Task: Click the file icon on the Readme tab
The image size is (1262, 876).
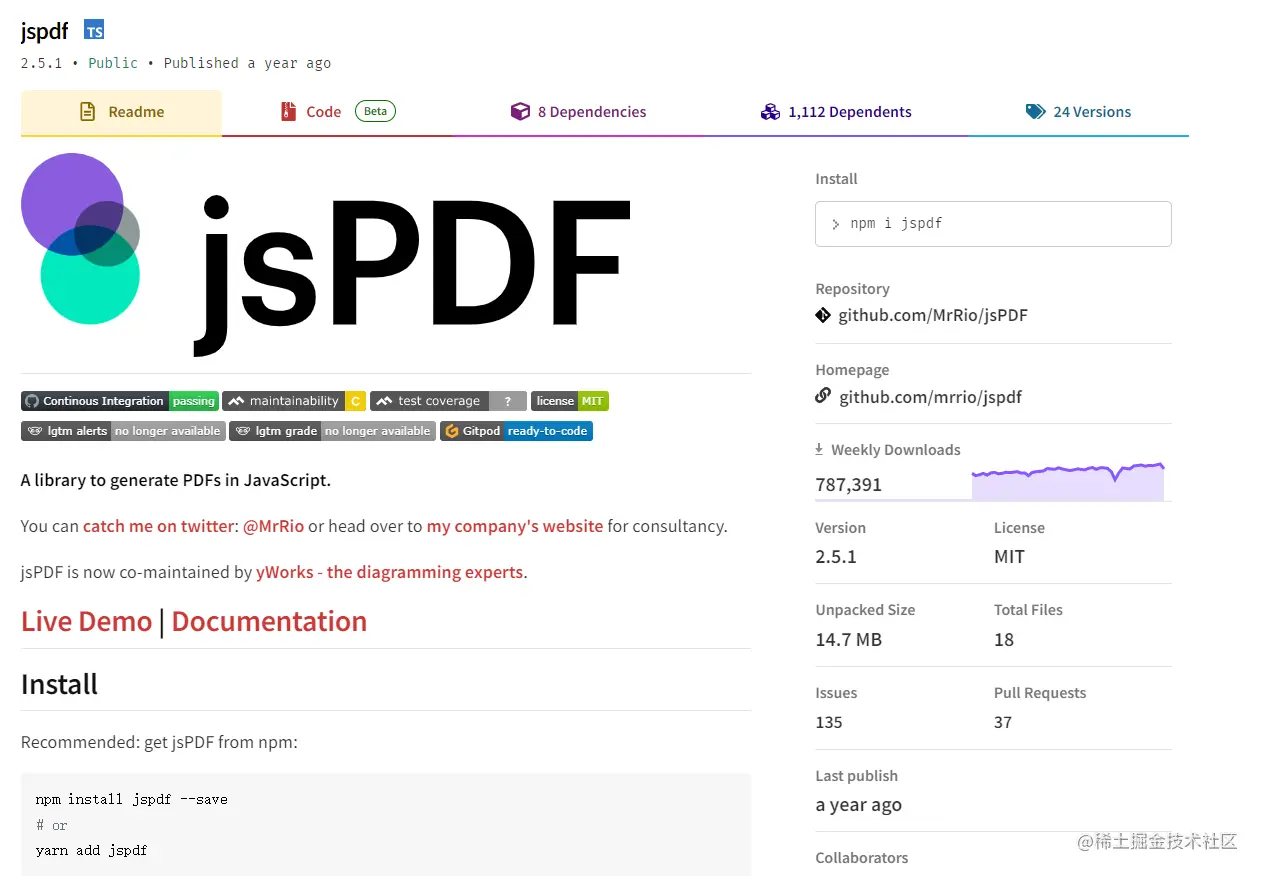Action: [88, 112]
